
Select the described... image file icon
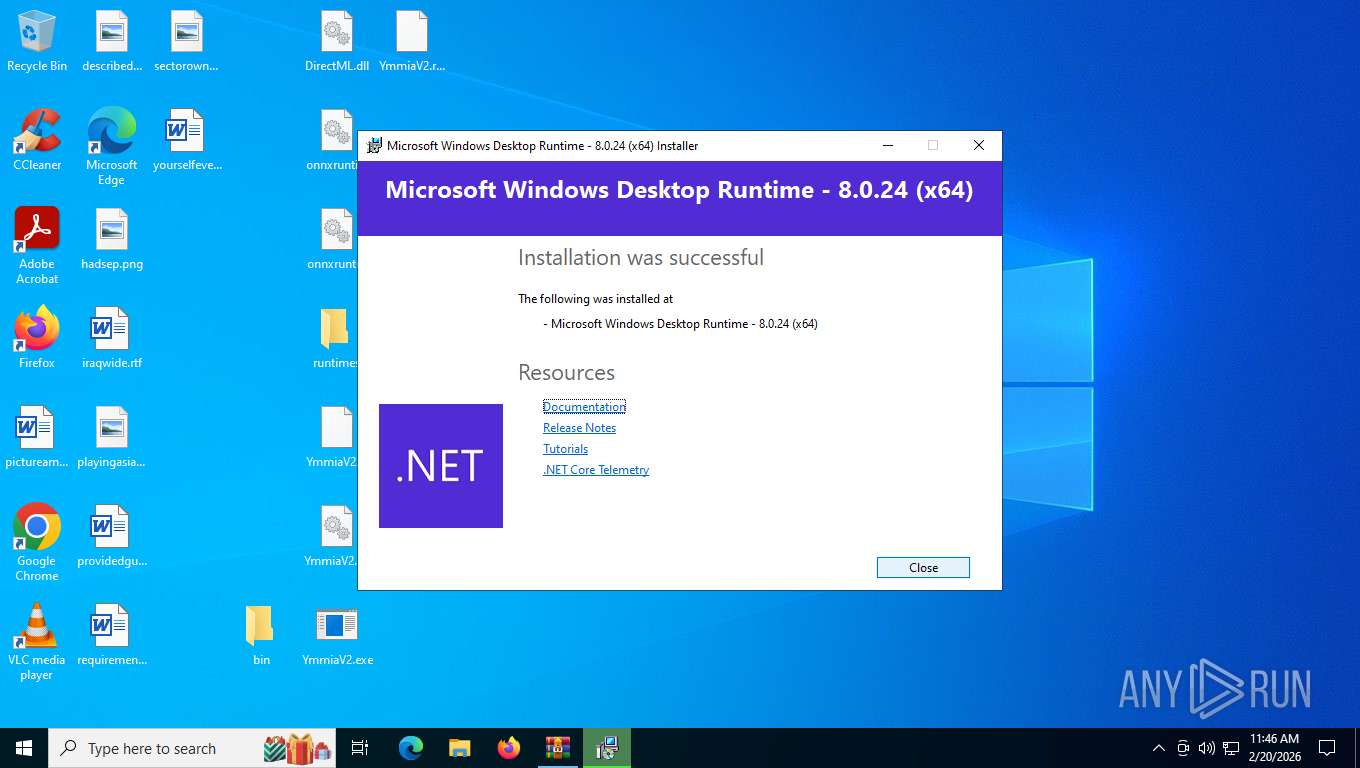(x=112, y=41)
